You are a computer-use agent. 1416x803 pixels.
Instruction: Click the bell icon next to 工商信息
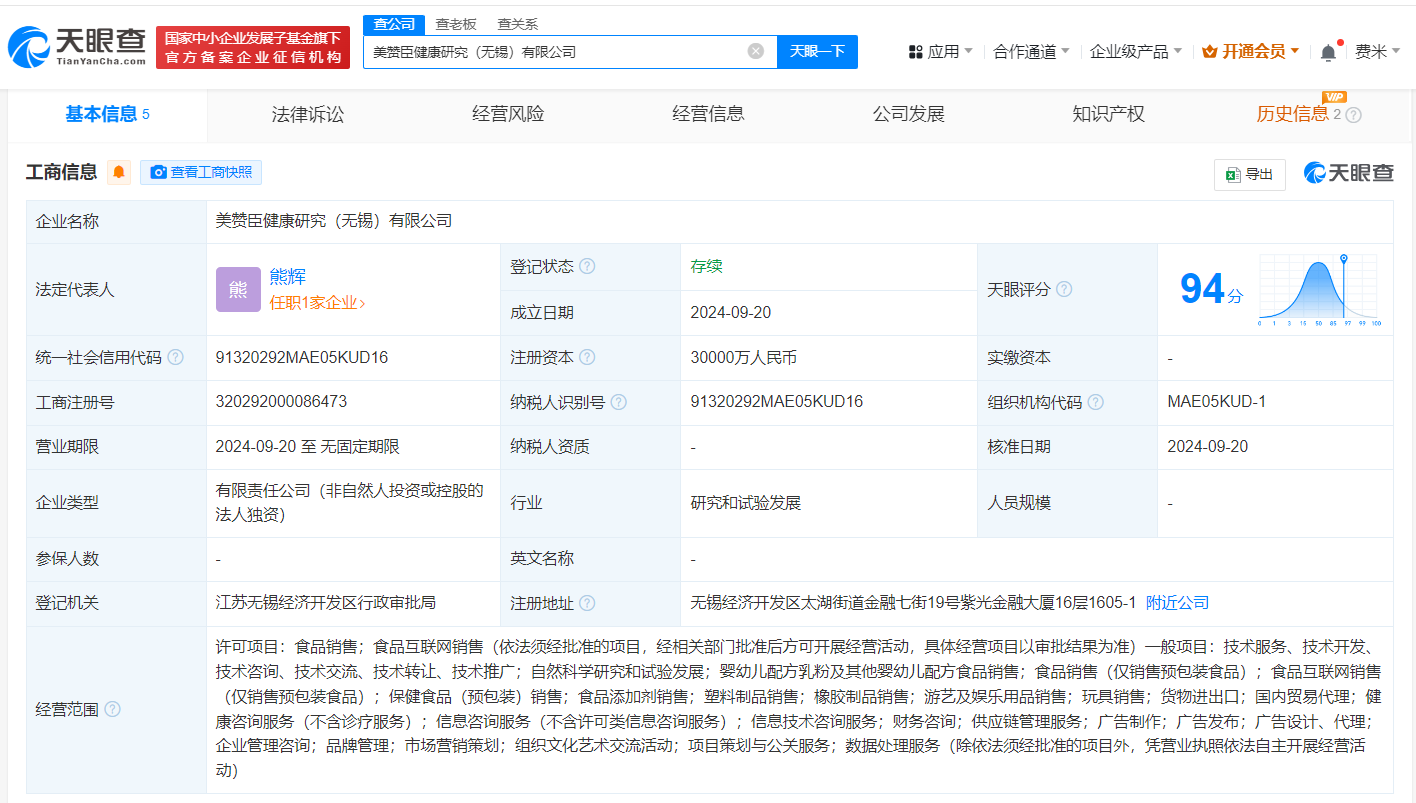click(119, 172)
